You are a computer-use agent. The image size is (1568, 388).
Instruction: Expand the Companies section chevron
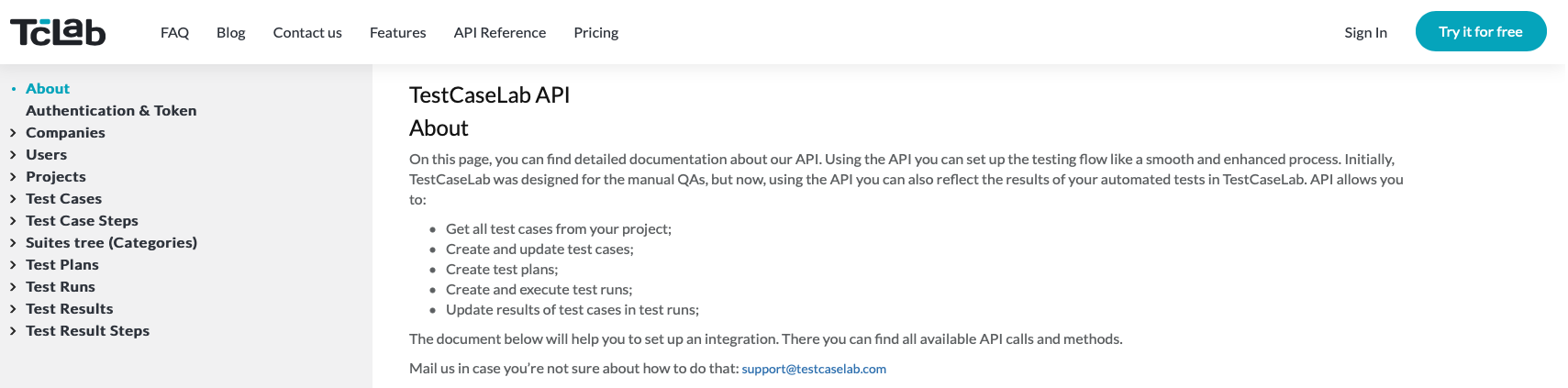(x=13, y=133)
